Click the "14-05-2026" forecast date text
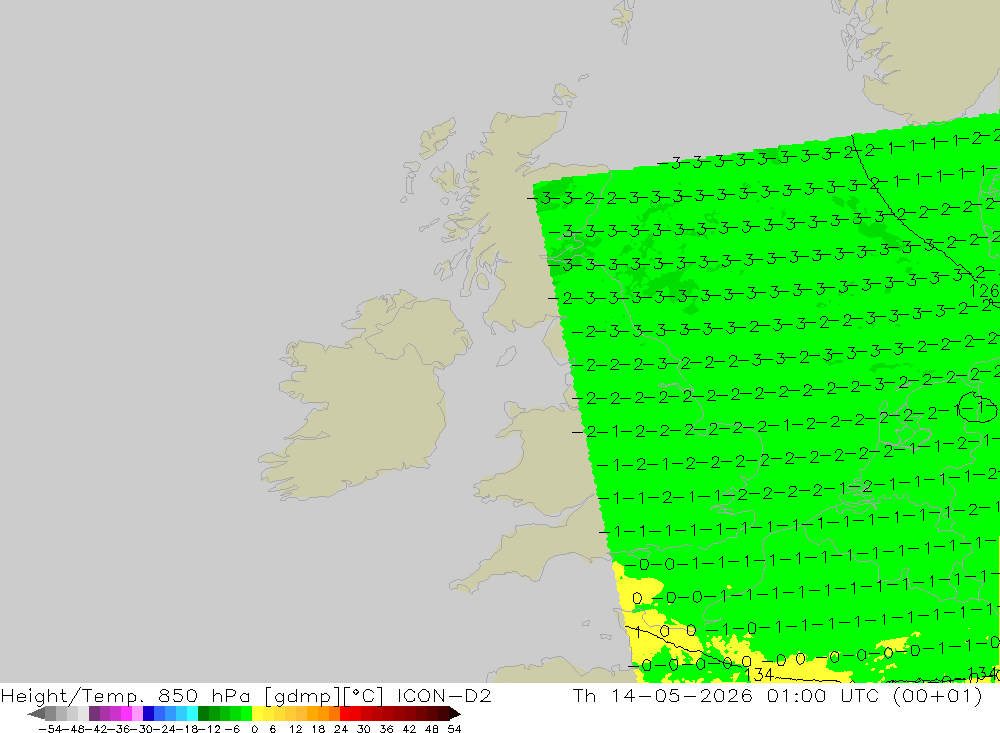Screen dimensions: 1000x733 [682, 695]
